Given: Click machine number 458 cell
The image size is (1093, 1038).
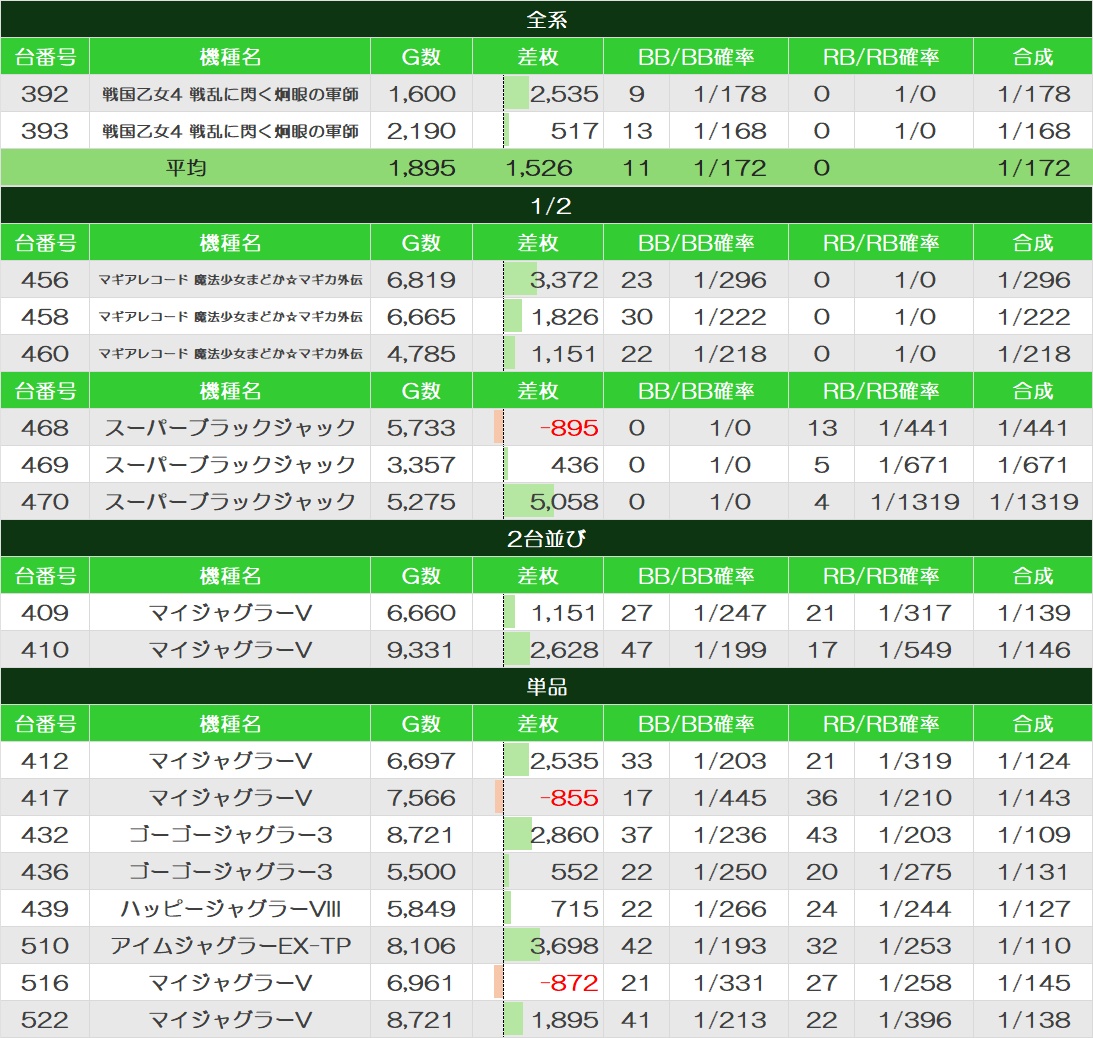Looking at the screenshot, I should tap(45, 316).
